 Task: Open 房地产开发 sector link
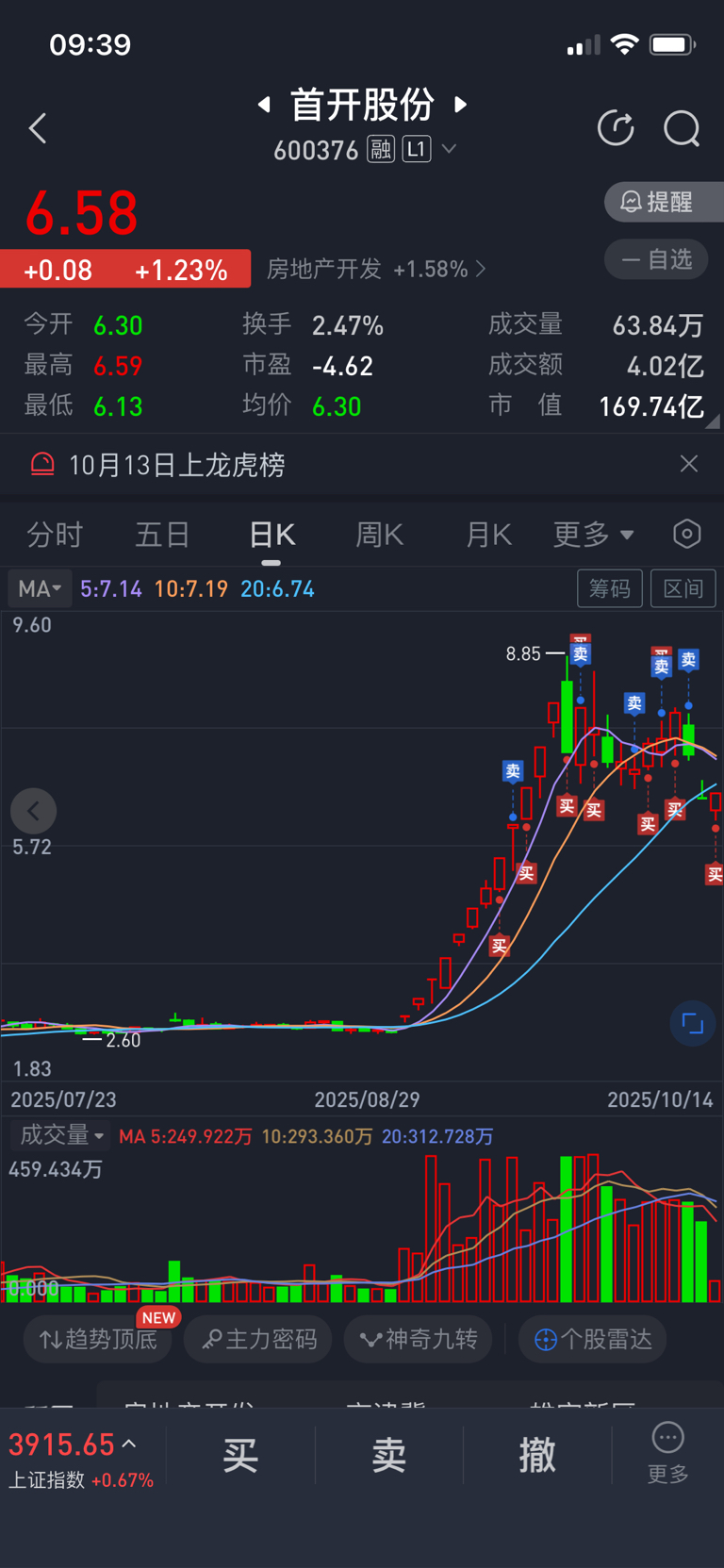point(376,270)
